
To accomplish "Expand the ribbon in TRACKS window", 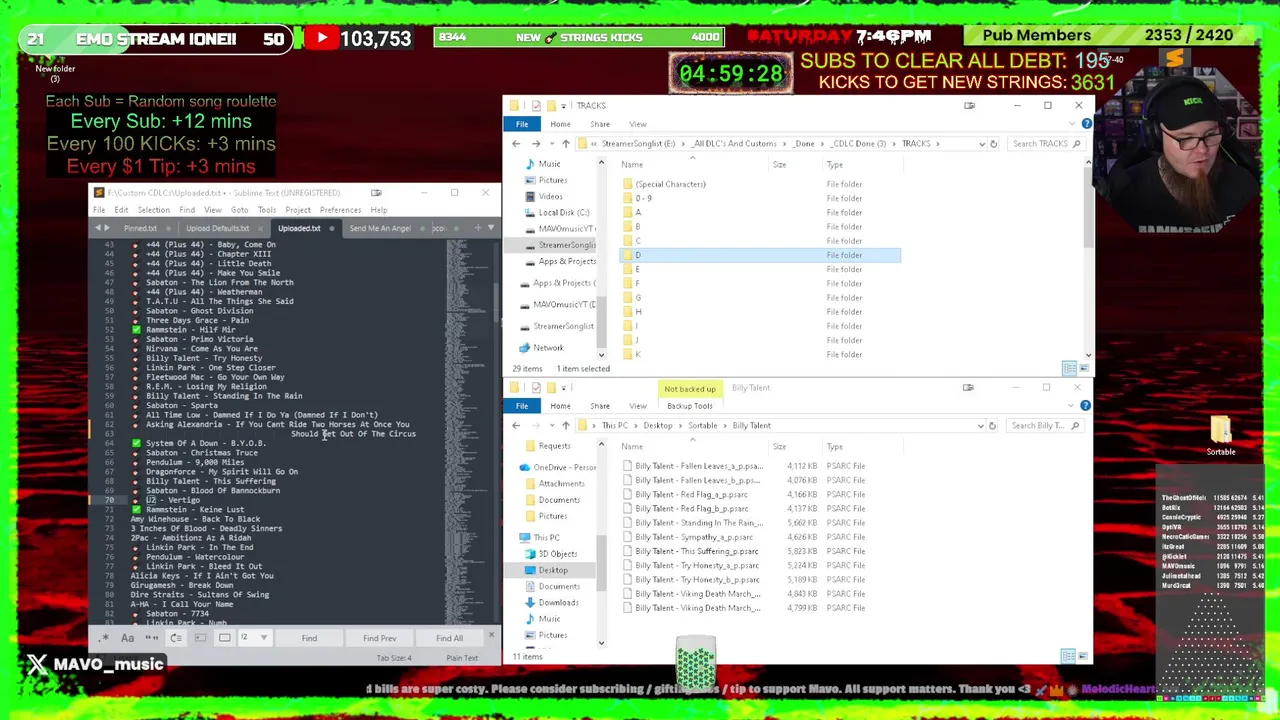I will click(x=1074, y=124).
